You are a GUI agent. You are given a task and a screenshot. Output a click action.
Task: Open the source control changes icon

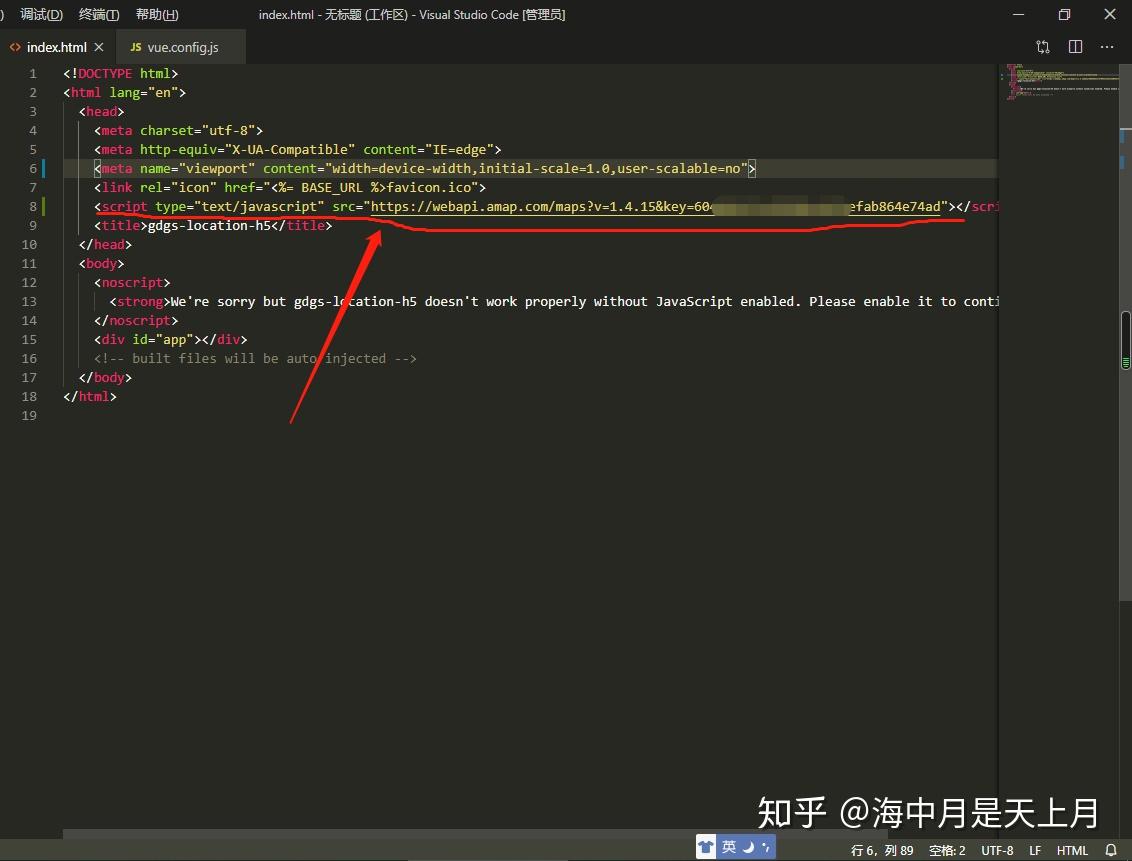coord(1042,47)
